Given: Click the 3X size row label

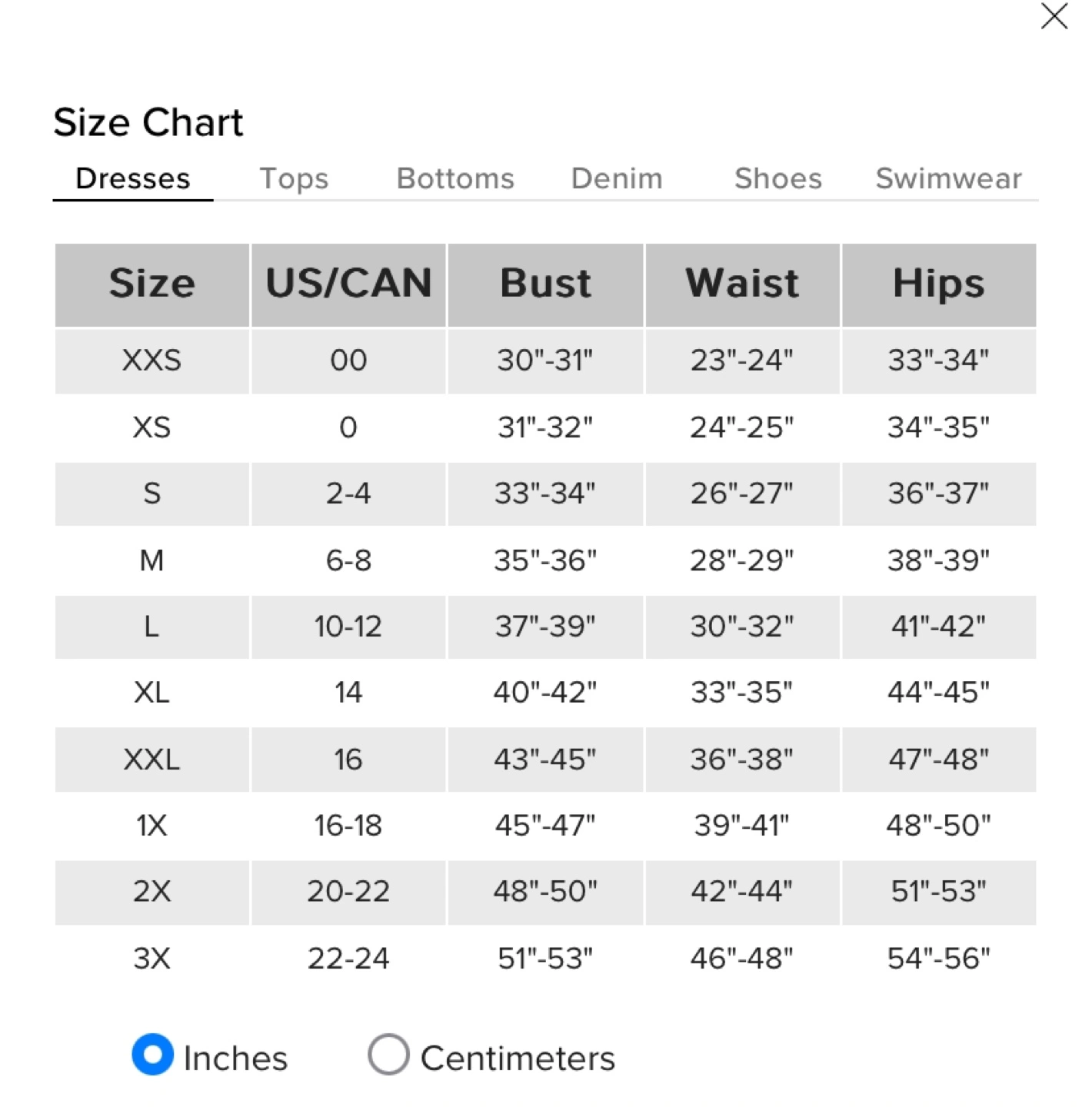Looking at the screenshot, I should 152,959.
